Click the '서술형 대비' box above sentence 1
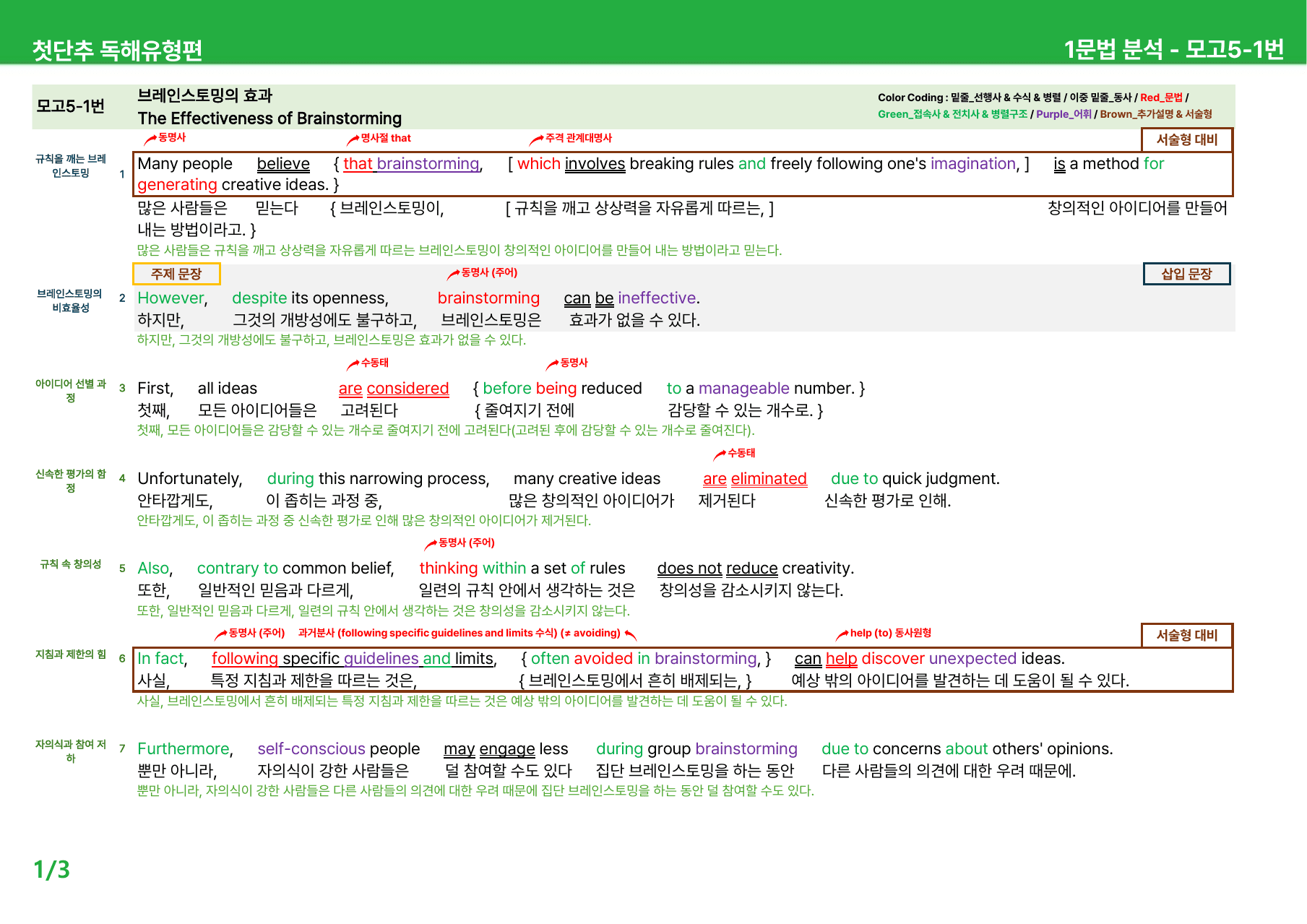 [x=1187, y=139]
